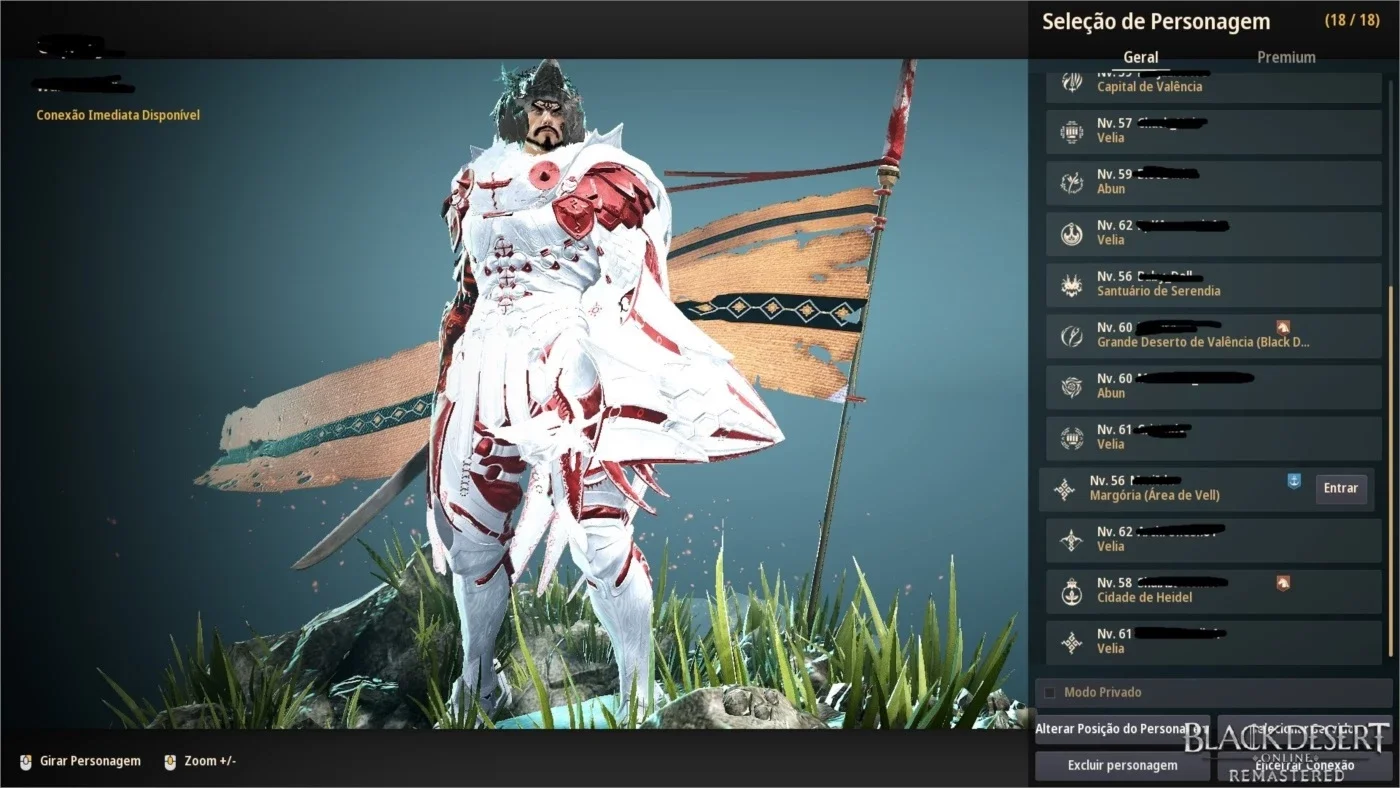Select the Nv. 60 character in Abun

coord(1214,387)
